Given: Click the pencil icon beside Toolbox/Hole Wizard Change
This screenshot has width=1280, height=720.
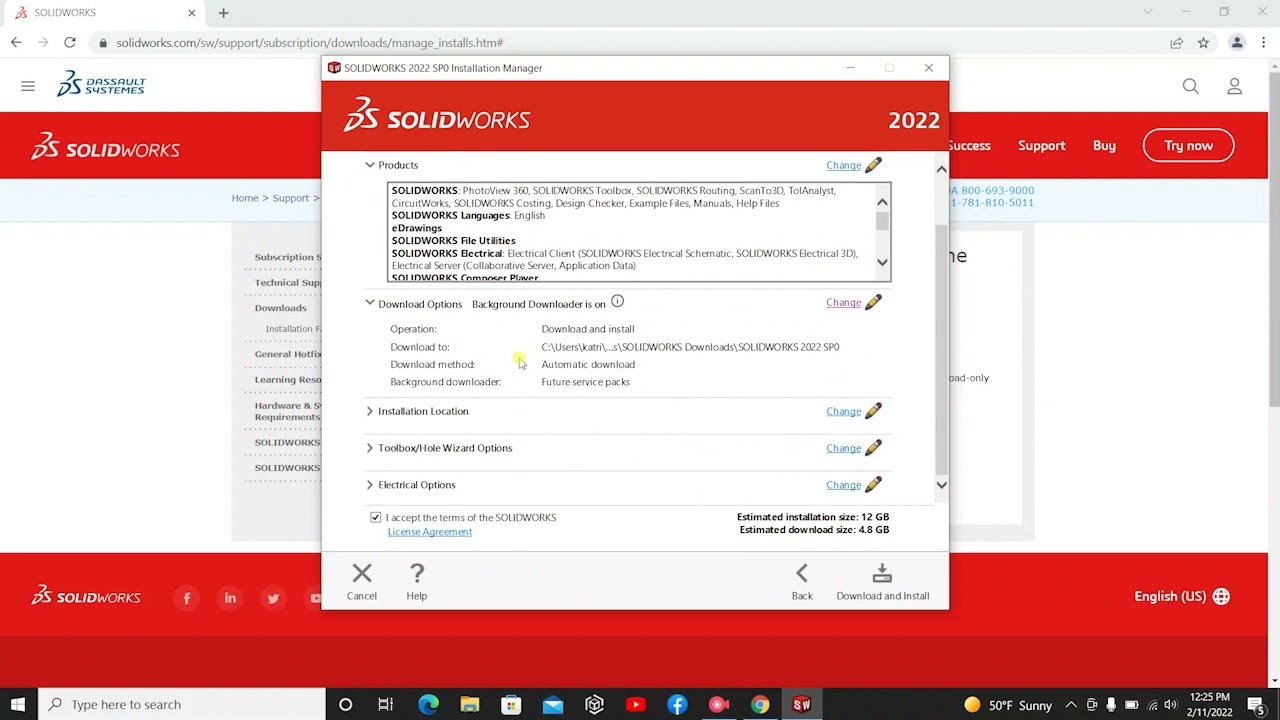Looking at the screenshot, I should pos(873,448).
